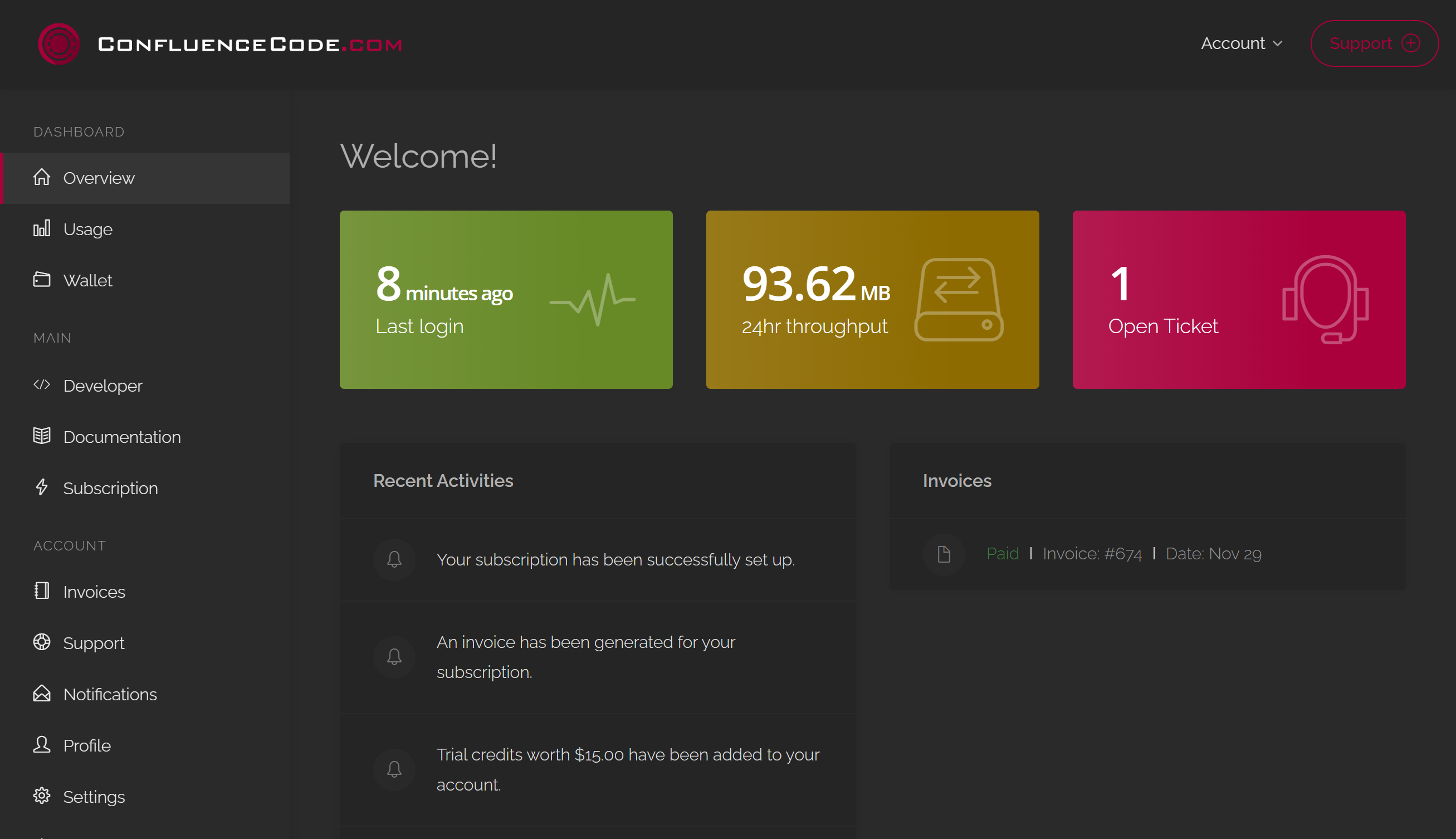Select Profile from account menu
1456x839 pixels.
tap(86, 745)
